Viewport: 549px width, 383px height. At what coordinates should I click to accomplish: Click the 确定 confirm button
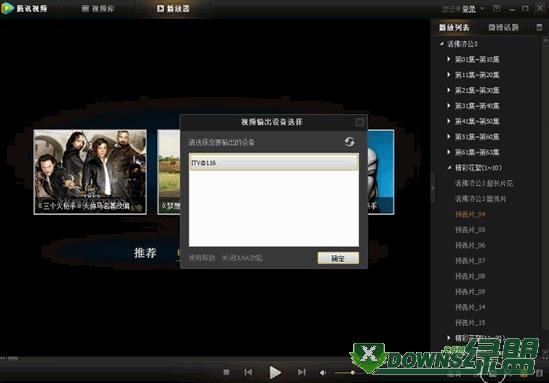coord(338,258)
